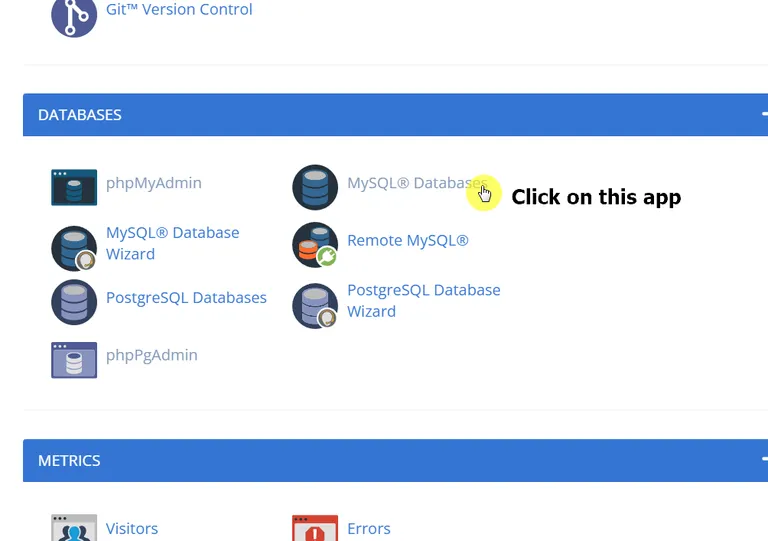The height and width of the screenshot is (541, 768).
Task: Click the PostgreSQL Databases icon
Action: pyautogui.click(x=74, y=302)
